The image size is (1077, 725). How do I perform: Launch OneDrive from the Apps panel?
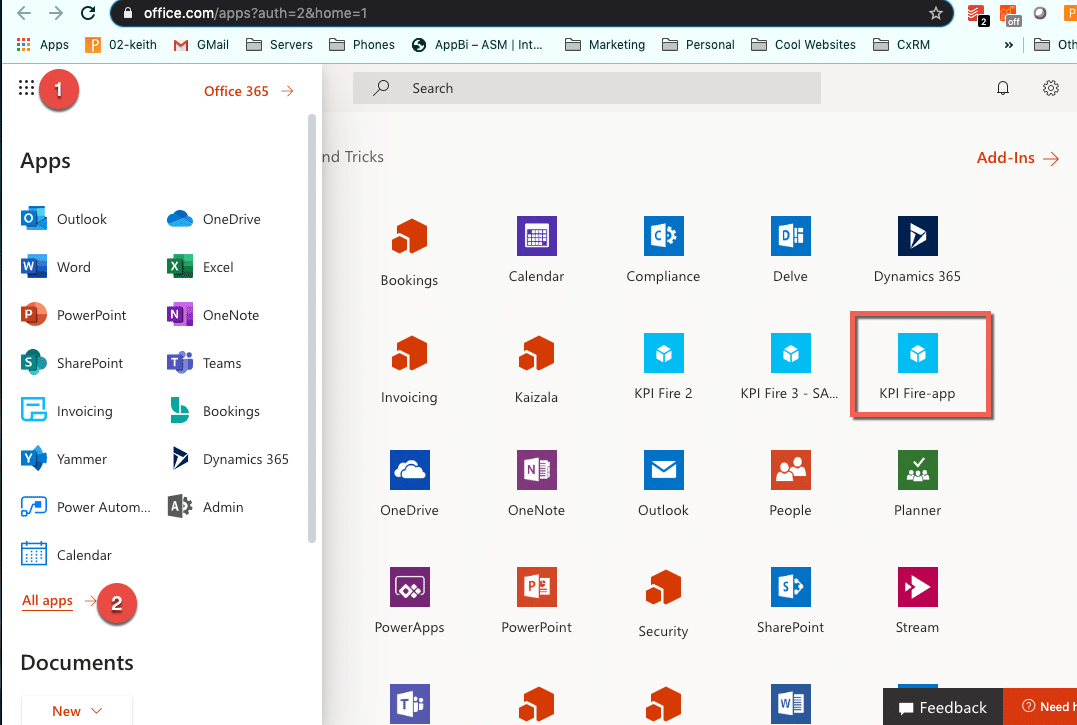pyautogui.click(x=214, y=219)
